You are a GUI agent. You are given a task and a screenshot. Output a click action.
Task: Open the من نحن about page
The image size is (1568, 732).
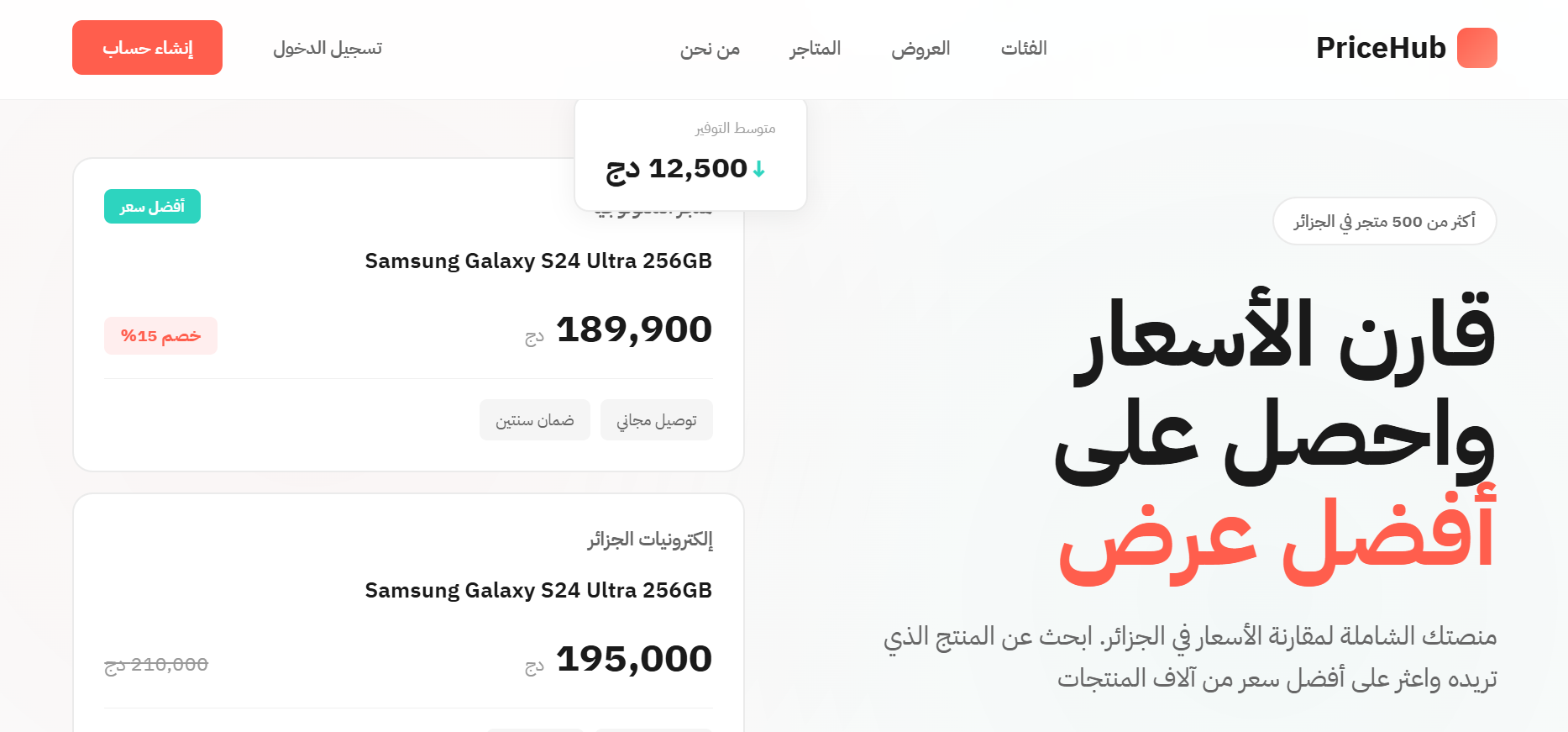pyautogui.click(x=710, y=48)
